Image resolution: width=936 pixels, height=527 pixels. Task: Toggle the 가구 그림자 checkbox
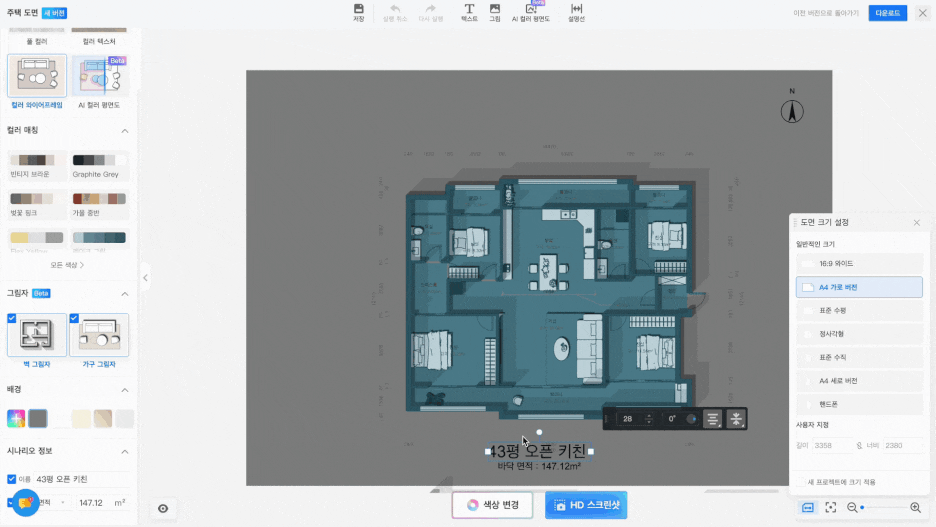click(x=74, y=318)
